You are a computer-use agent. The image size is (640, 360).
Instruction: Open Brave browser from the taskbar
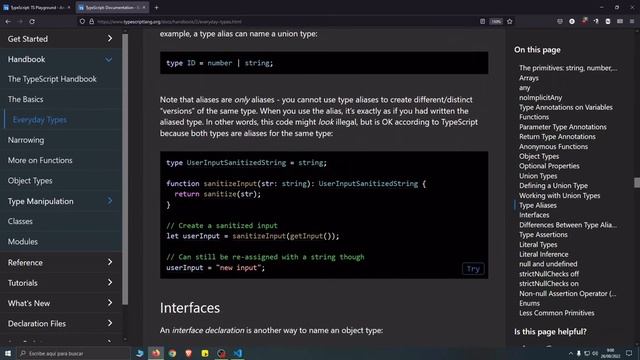[189, 353]
